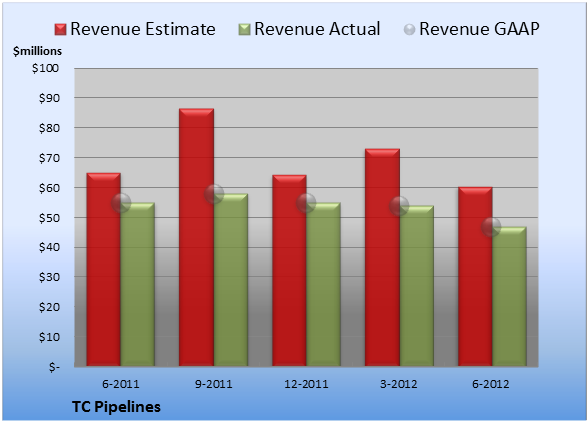Click the '9-2011' x-axis label
Screen dimensions: 588x422
[x=214, y=384]
